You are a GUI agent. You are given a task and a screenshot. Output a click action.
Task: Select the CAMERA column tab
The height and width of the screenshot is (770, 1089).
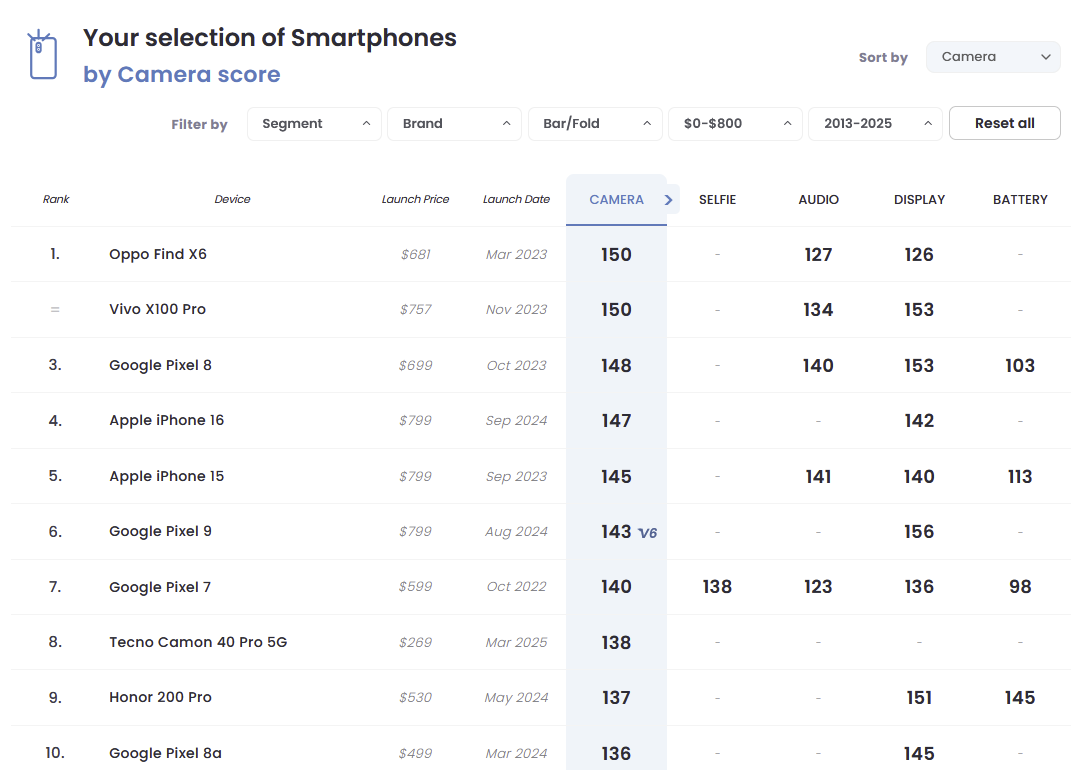pyautogui.click(x=616, y=200)
